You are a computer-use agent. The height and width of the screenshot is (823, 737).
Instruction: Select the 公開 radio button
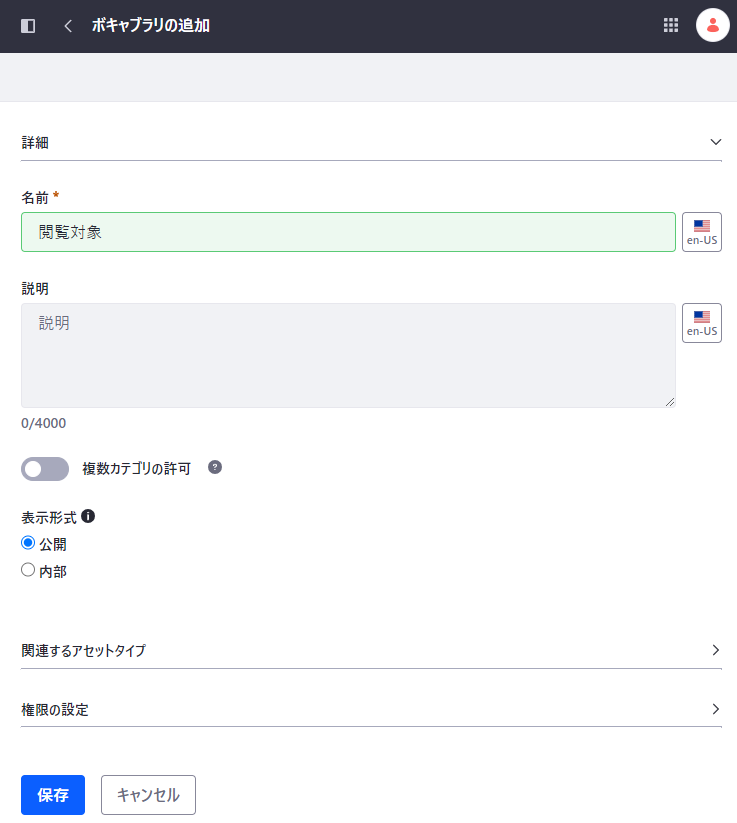(x=28, y=543)
